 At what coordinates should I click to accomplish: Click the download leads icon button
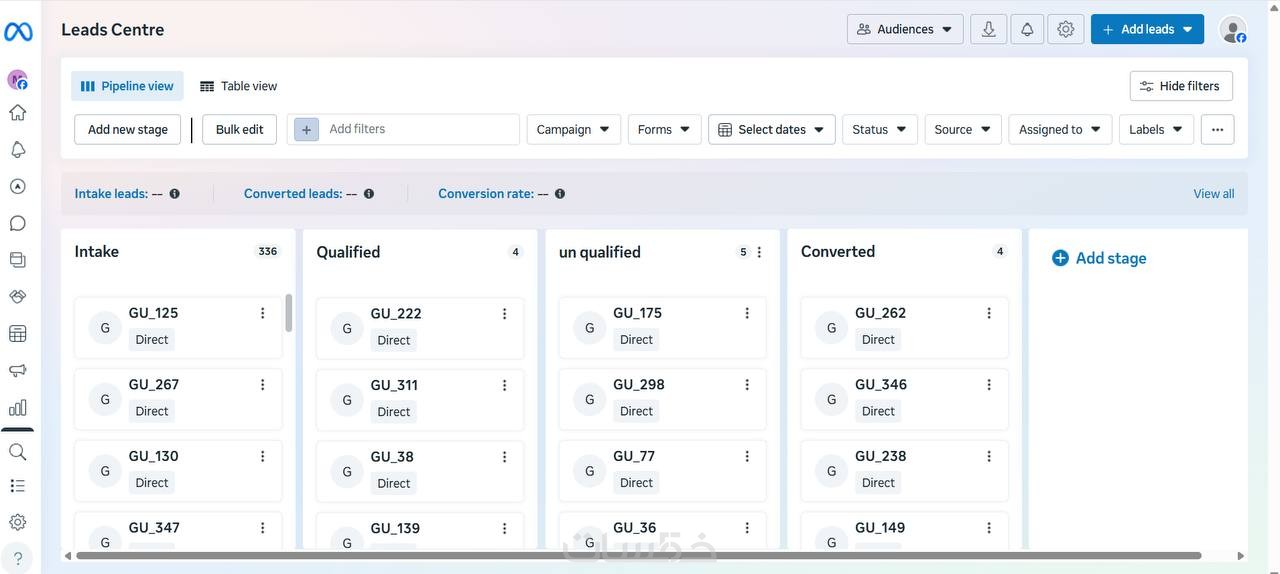[x=988, y=29]
